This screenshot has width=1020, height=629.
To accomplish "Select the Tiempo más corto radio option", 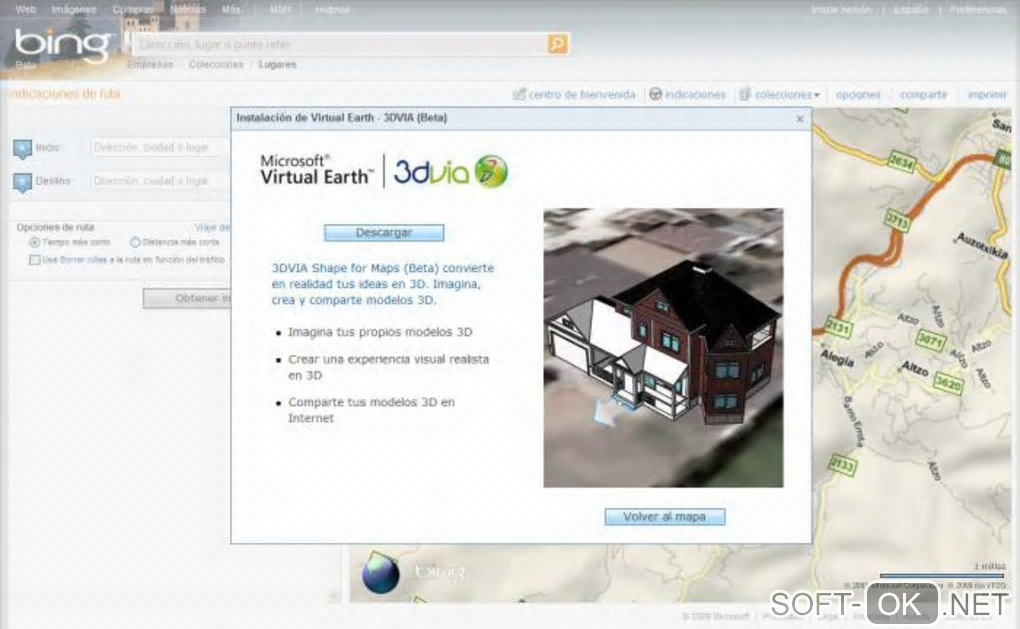I will coord(34,242).
